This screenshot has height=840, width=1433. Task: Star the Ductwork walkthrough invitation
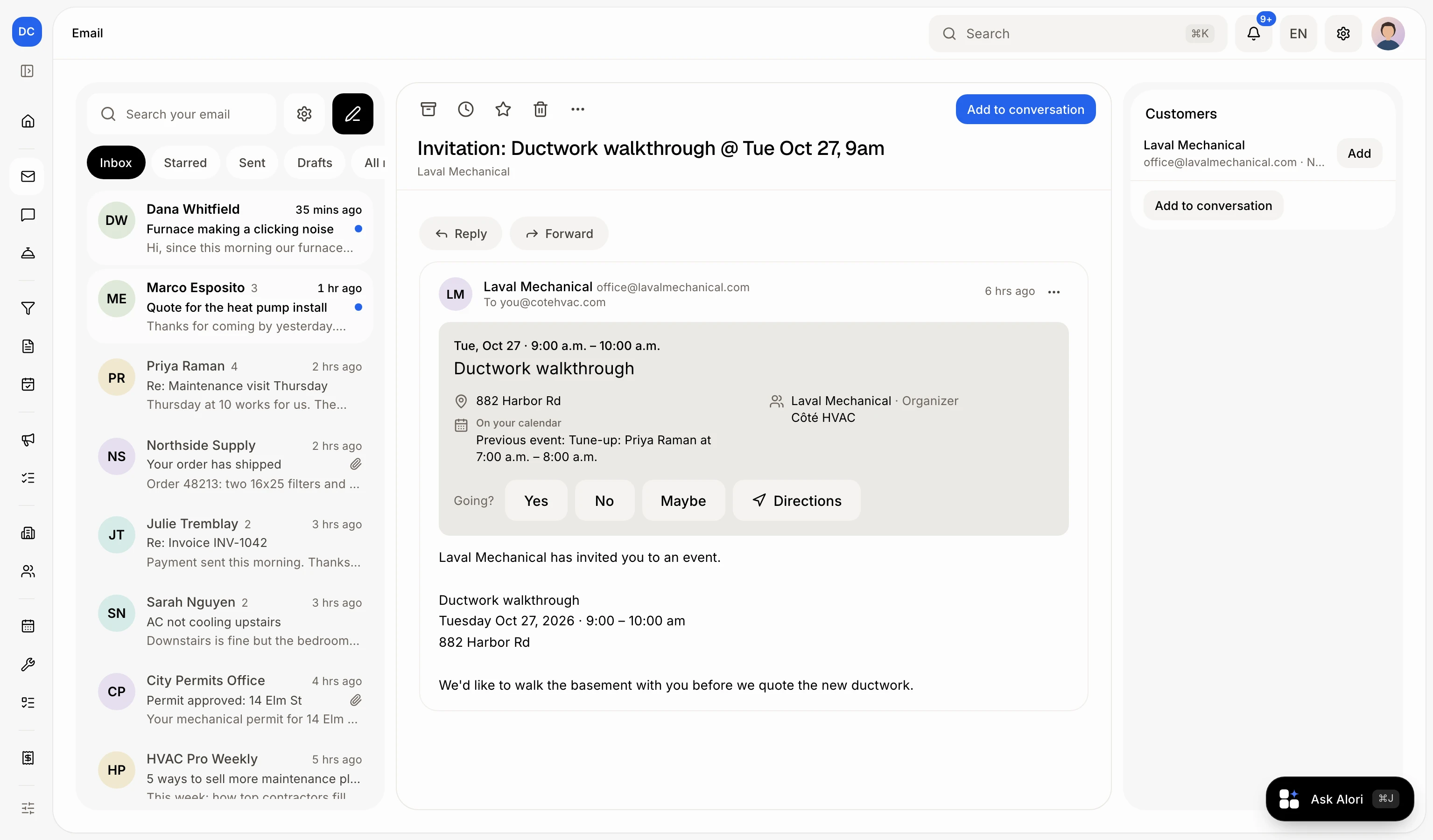503,109
